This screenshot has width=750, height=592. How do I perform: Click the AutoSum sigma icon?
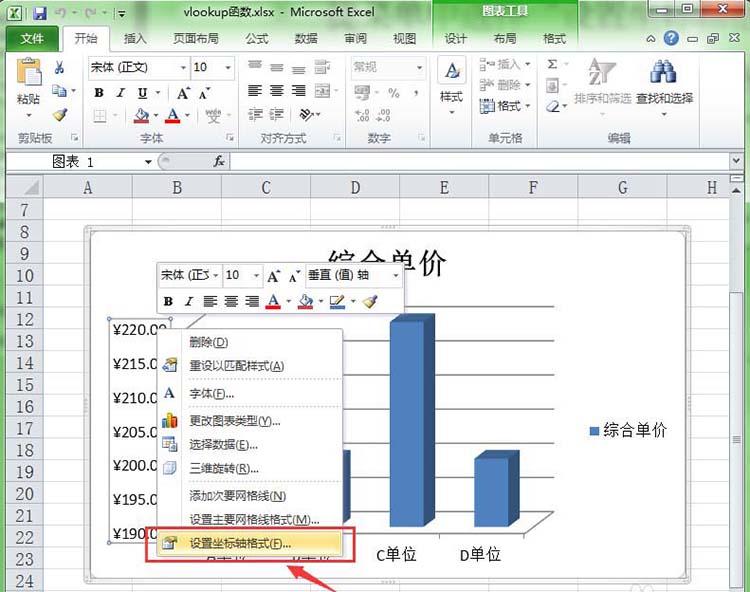[552, 64]
